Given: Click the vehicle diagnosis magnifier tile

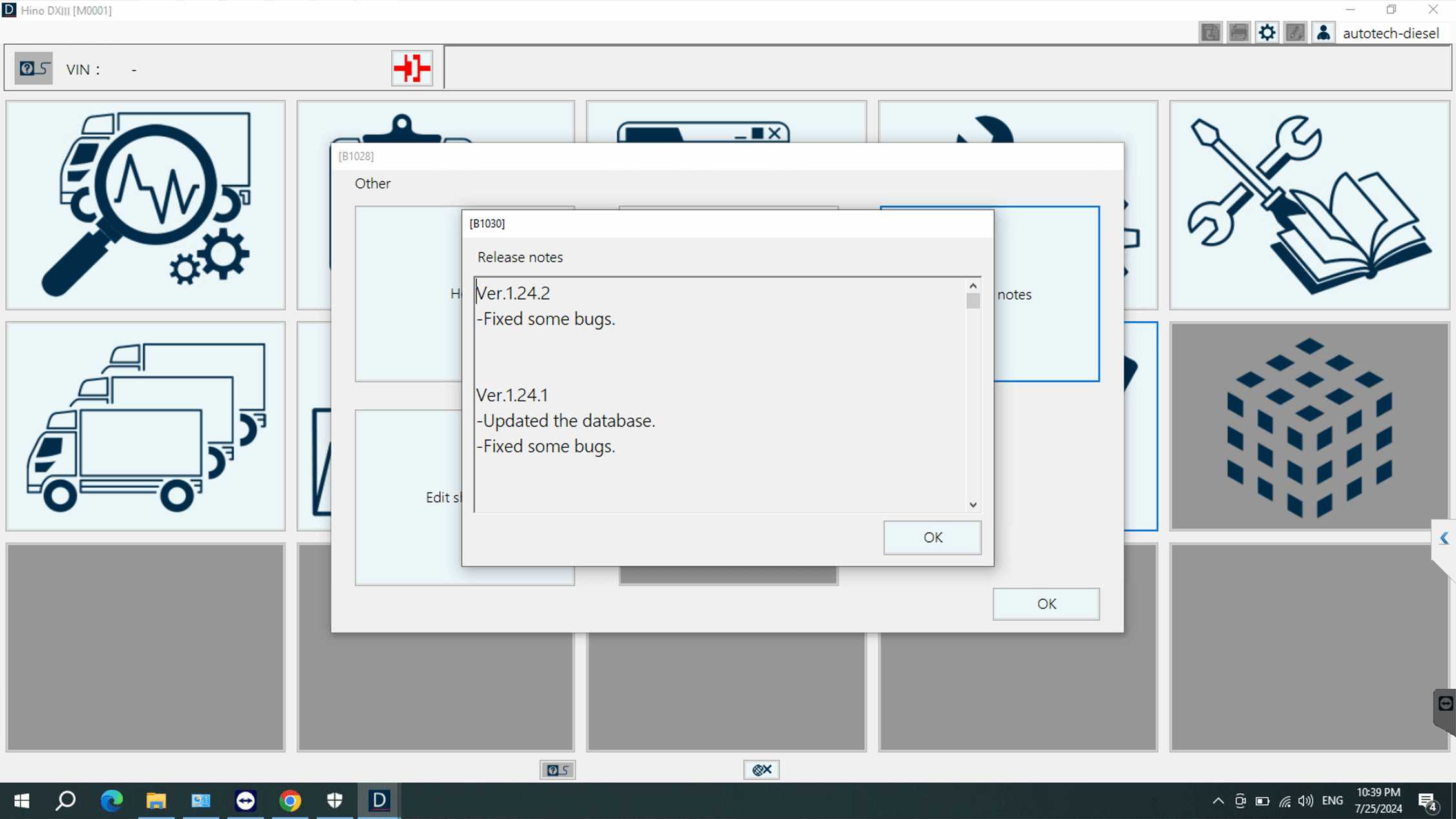Looking at the screenshot, I should (x=145, y=205).
